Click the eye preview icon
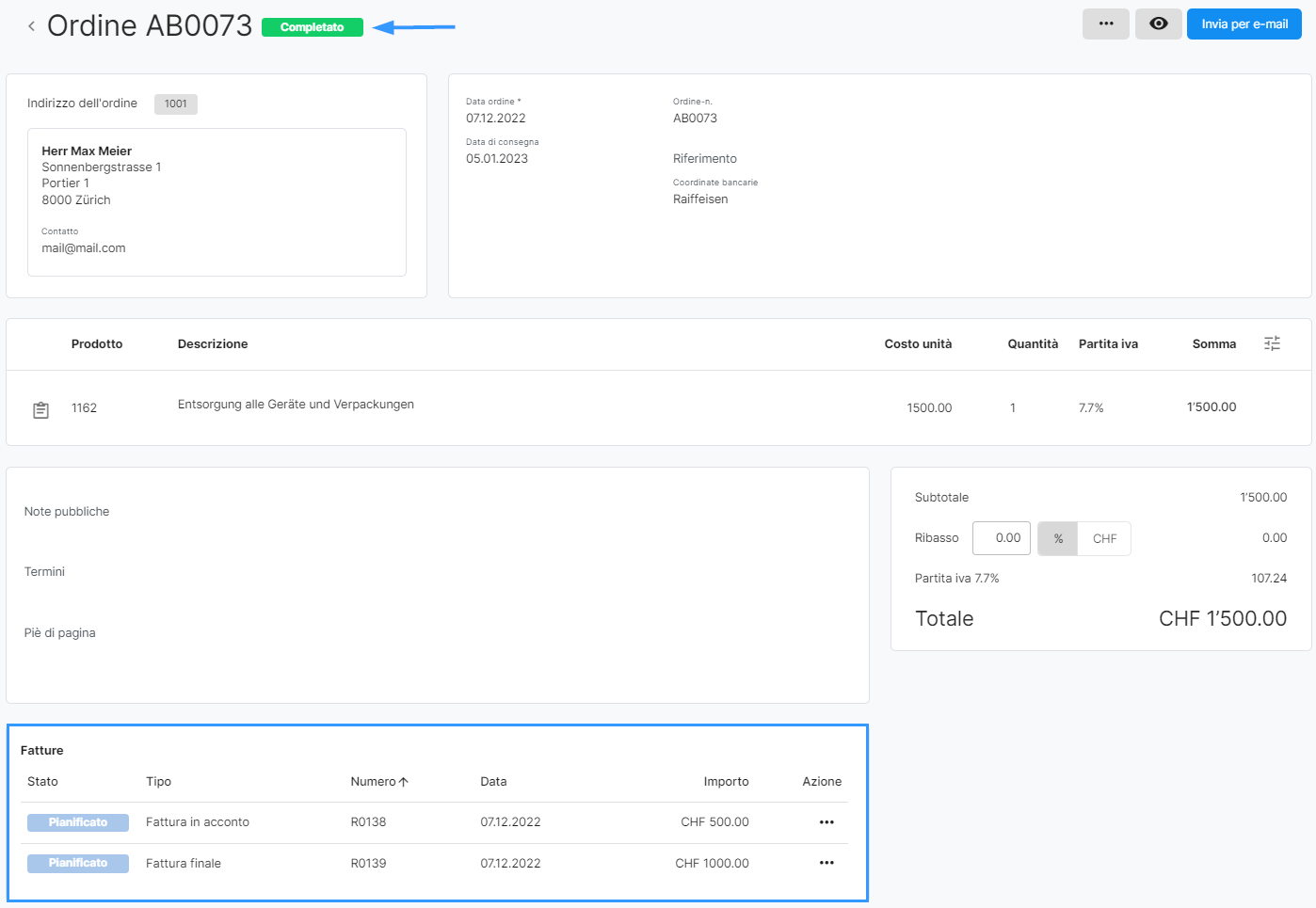Image resolution: width=1316 pixels, height=908 pixels. pyautogui.click(x=1158, y=24)
